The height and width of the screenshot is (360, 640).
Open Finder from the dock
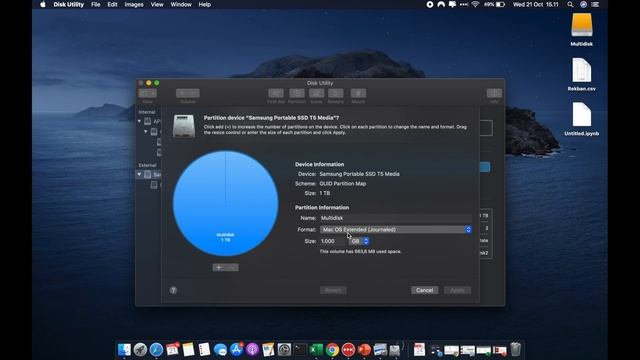click(x=124, y=350)
